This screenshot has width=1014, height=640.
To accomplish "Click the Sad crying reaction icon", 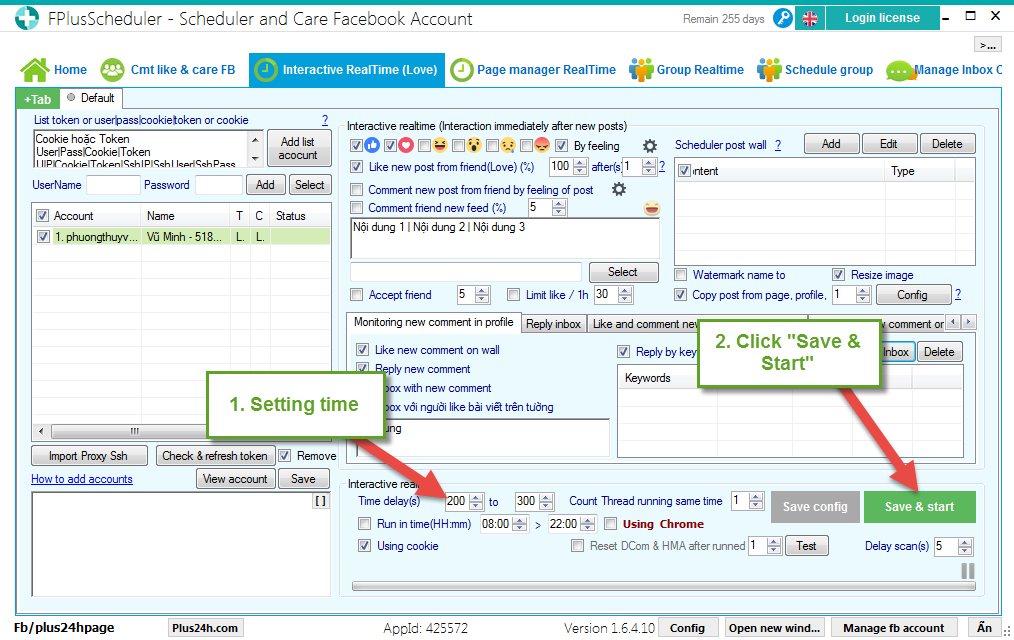I will click(x=508, y=145).
